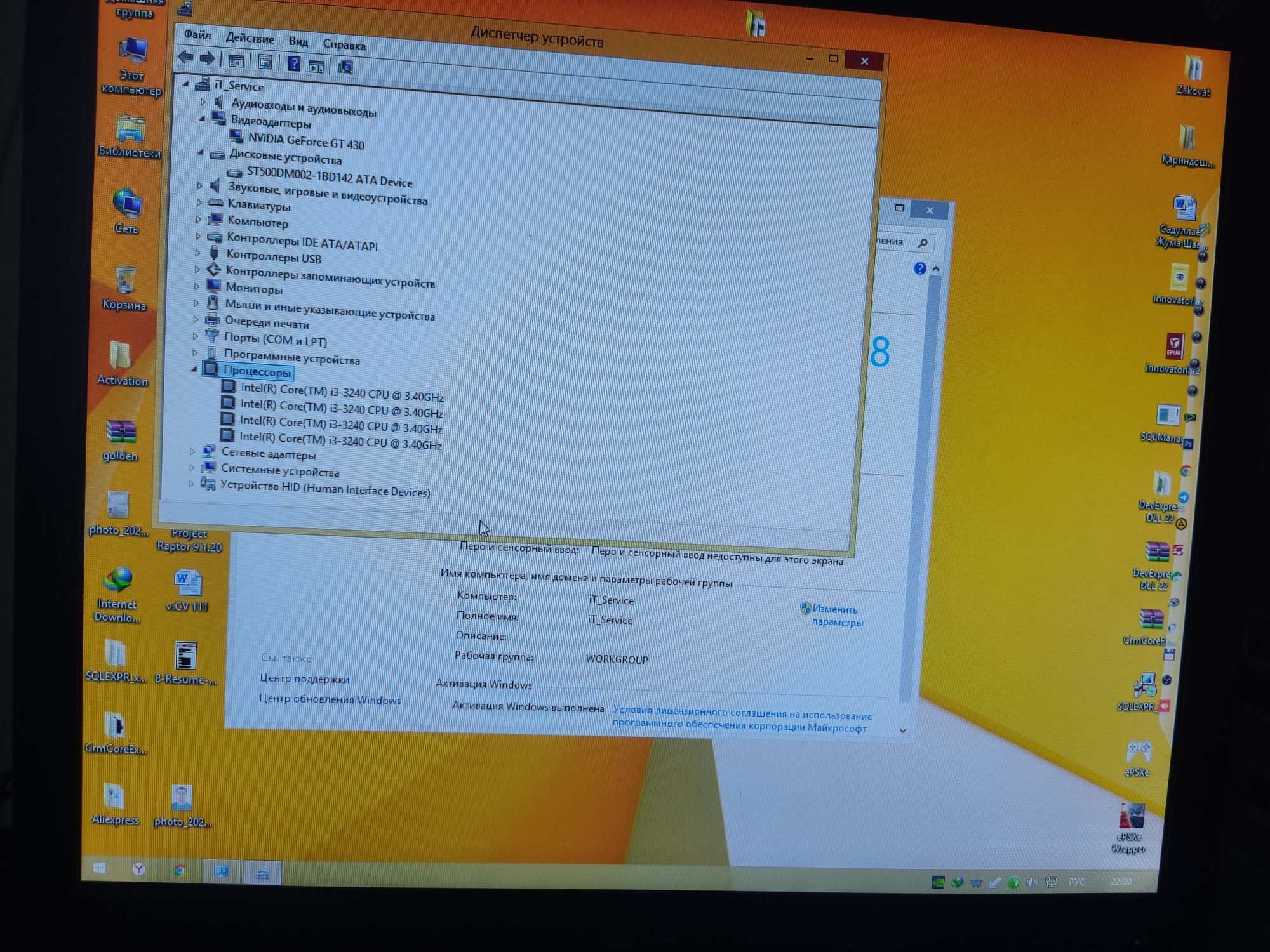1270x952 pixels.
Task: Select Порты (COM и LPT)
Action: (x=275, y=340)
